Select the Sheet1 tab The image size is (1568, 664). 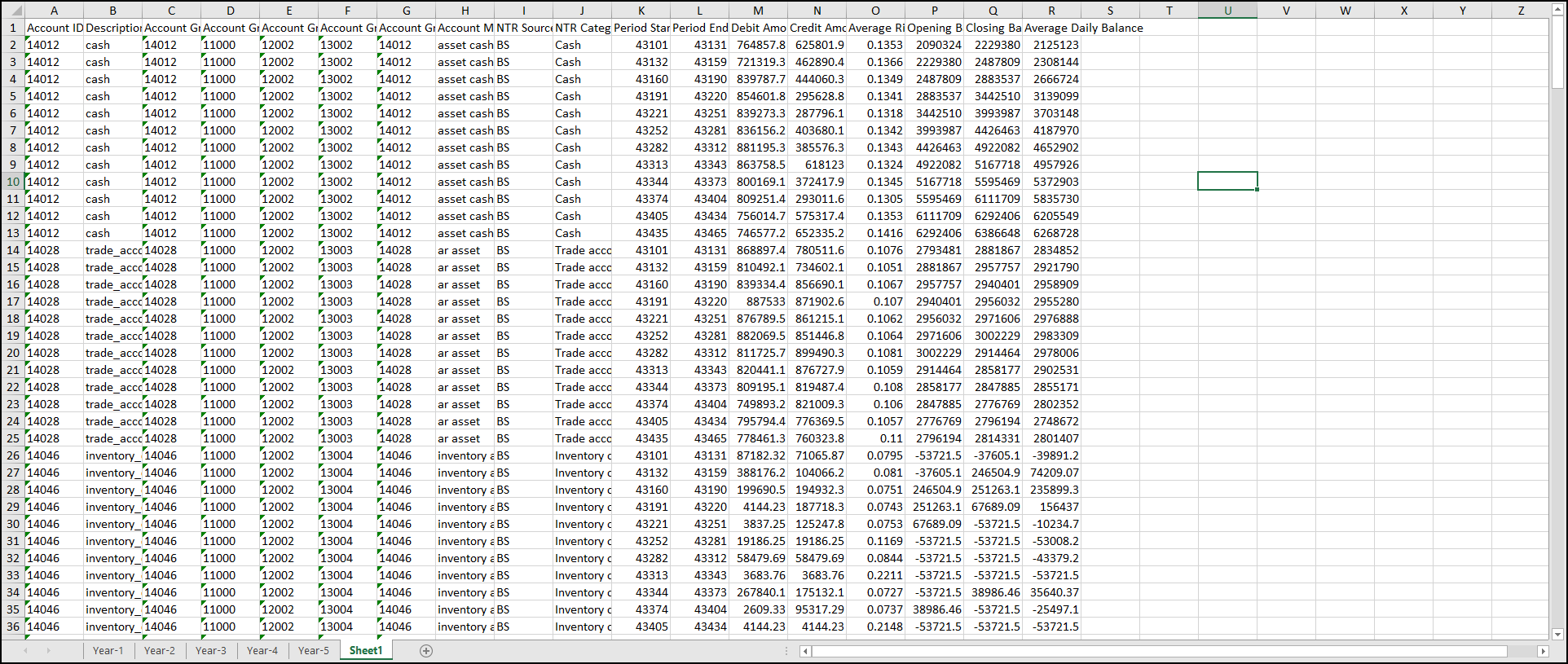366,650
